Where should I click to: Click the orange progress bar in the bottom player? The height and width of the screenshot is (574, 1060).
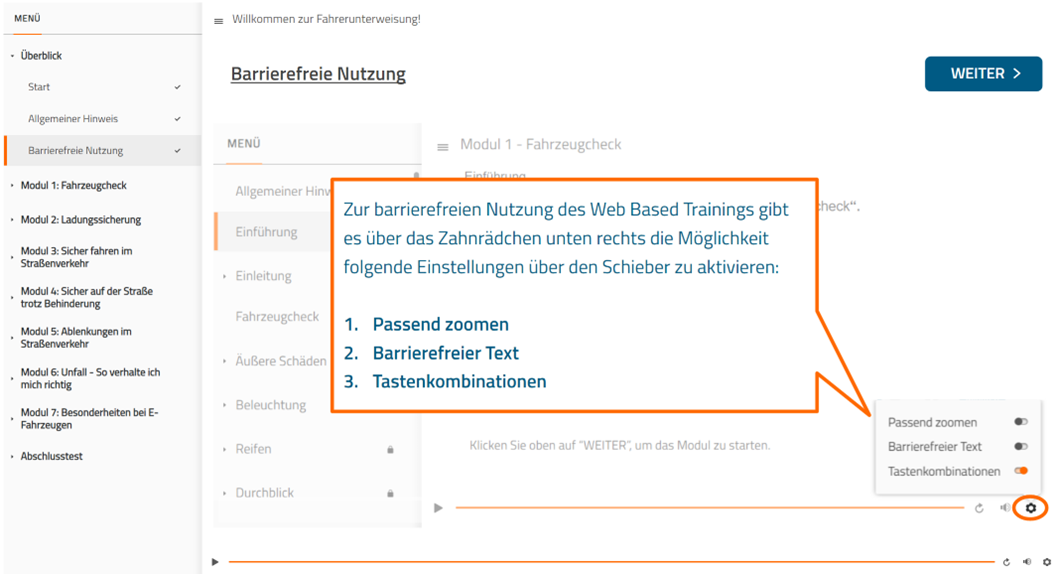pos(610,562)
